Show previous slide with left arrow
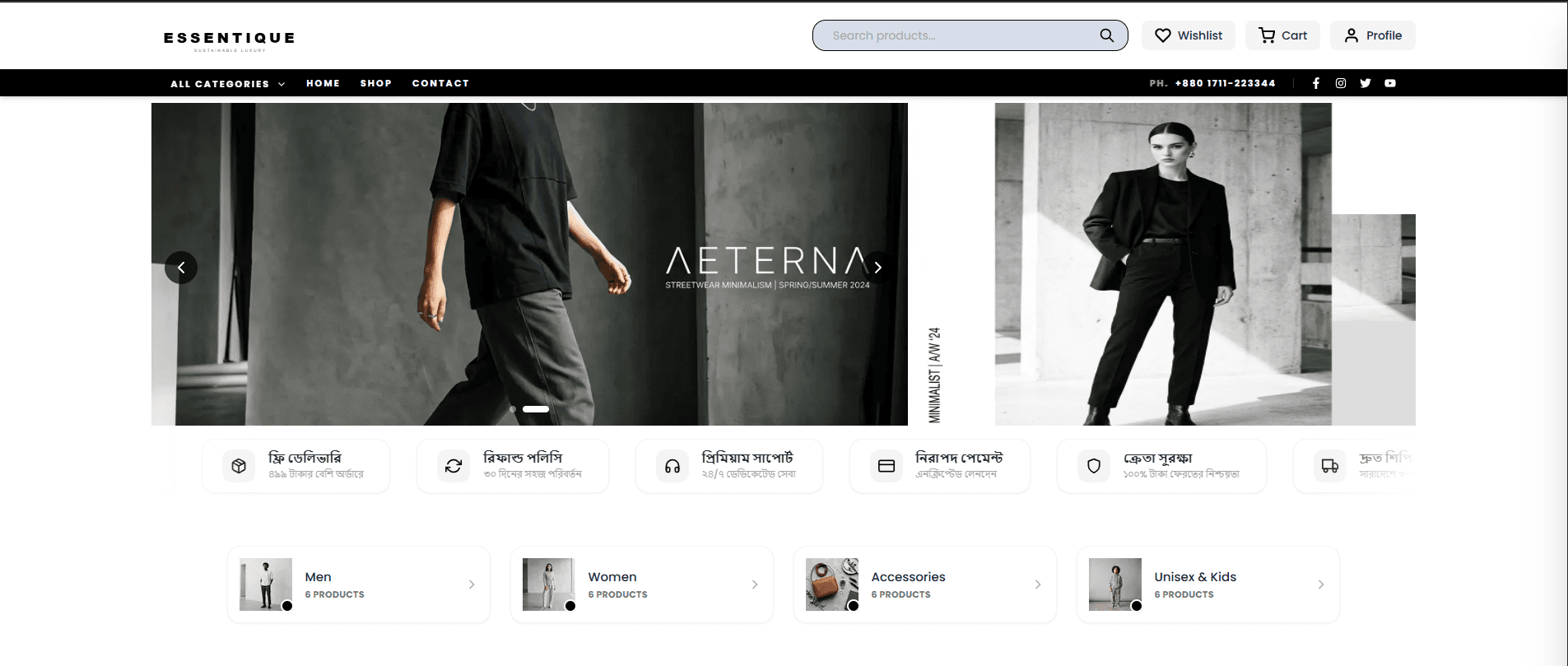This screenshot has height=666, width=1568. (x=181, y=268)
